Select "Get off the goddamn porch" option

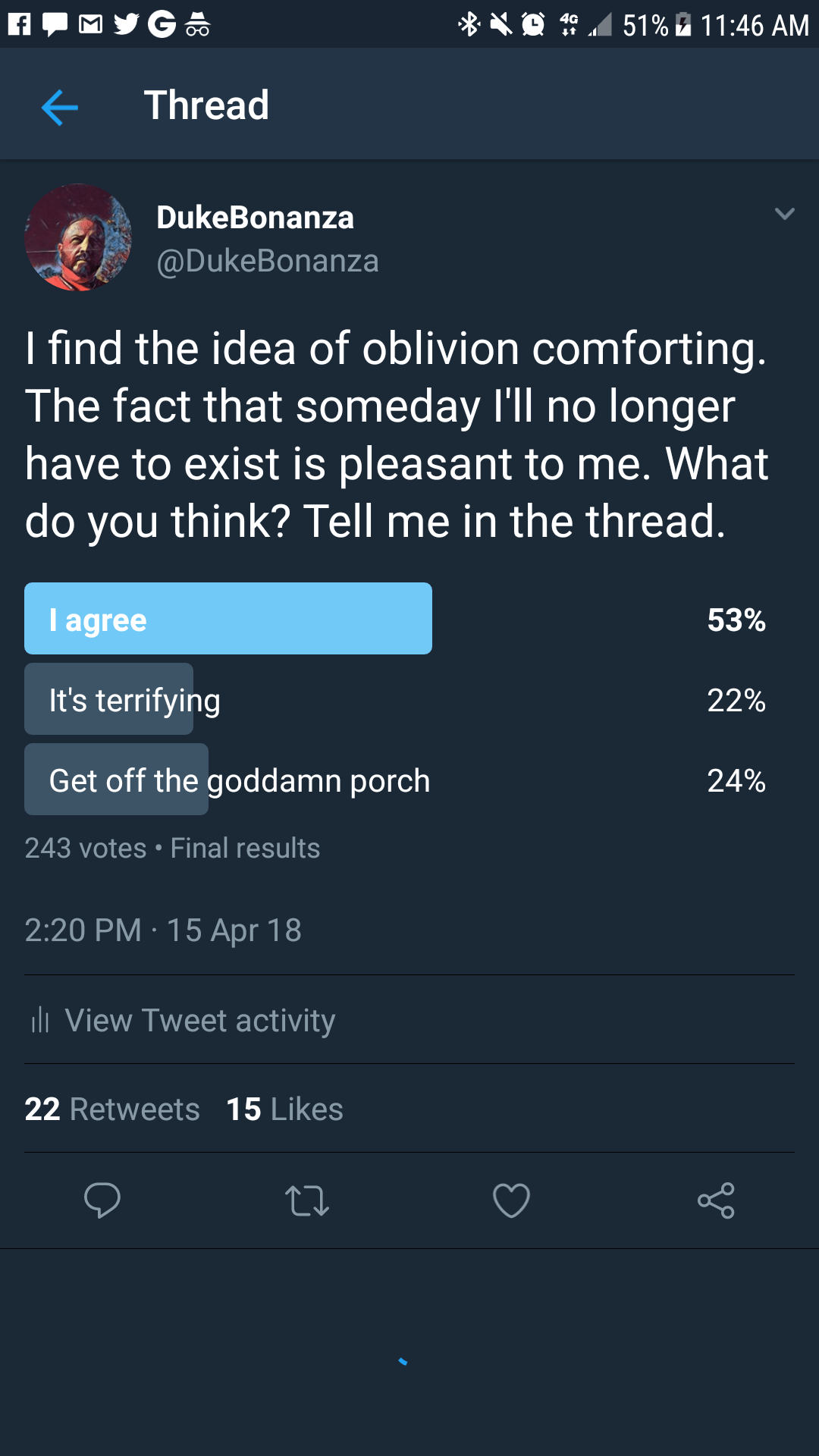[239, 780]
